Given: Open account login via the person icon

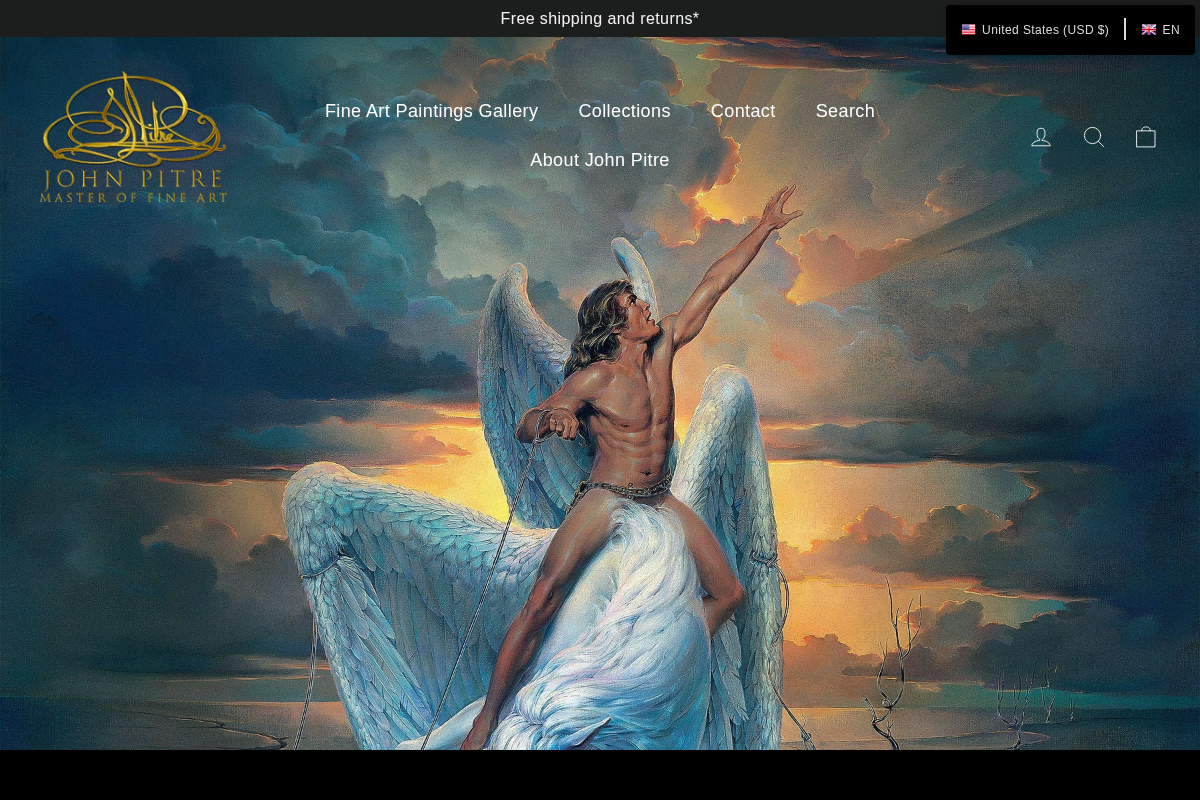Looking at the screenshot, I should click(1041, 136).
